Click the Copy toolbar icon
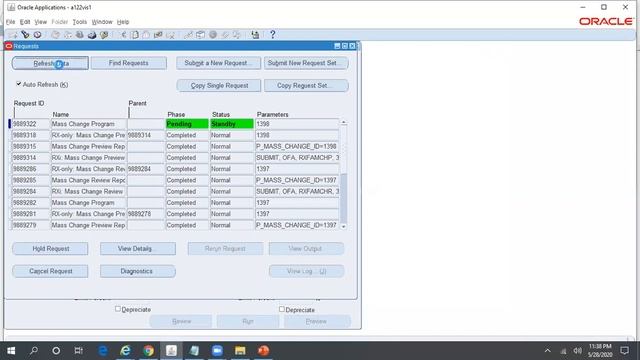 pyautogui.click(x=134, y=35)
